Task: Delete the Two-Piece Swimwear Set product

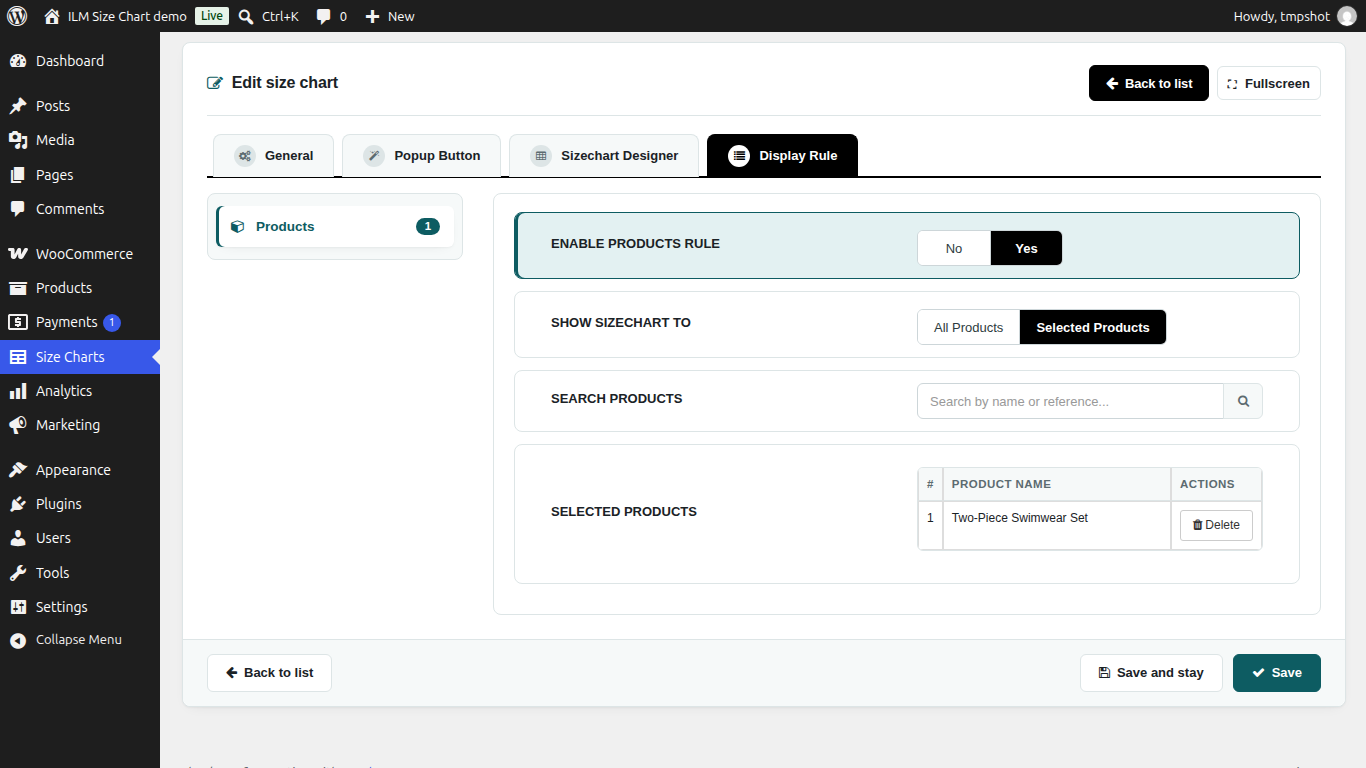Action: [x=1216, y=525]
